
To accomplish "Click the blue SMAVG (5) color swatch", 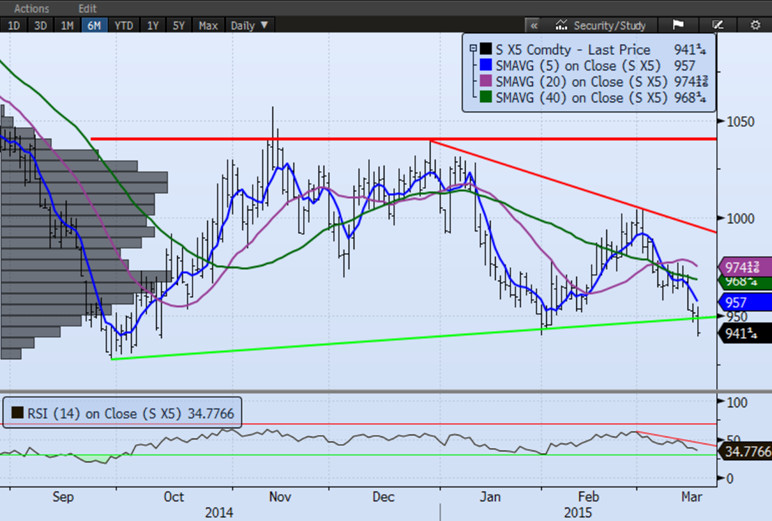I will click(x=485, y=66).
